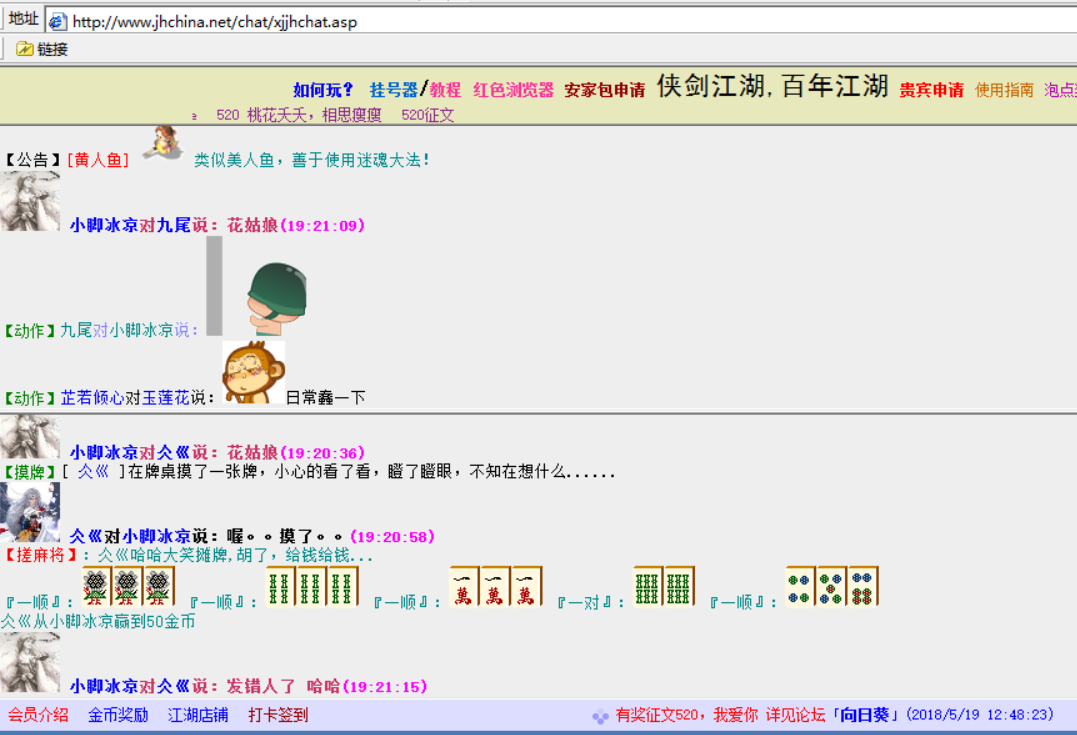The height and width of the screenshot is (735, 1077).
Task: Click avatar beside 19:20:36 message
Action: [x=30, y=437]
